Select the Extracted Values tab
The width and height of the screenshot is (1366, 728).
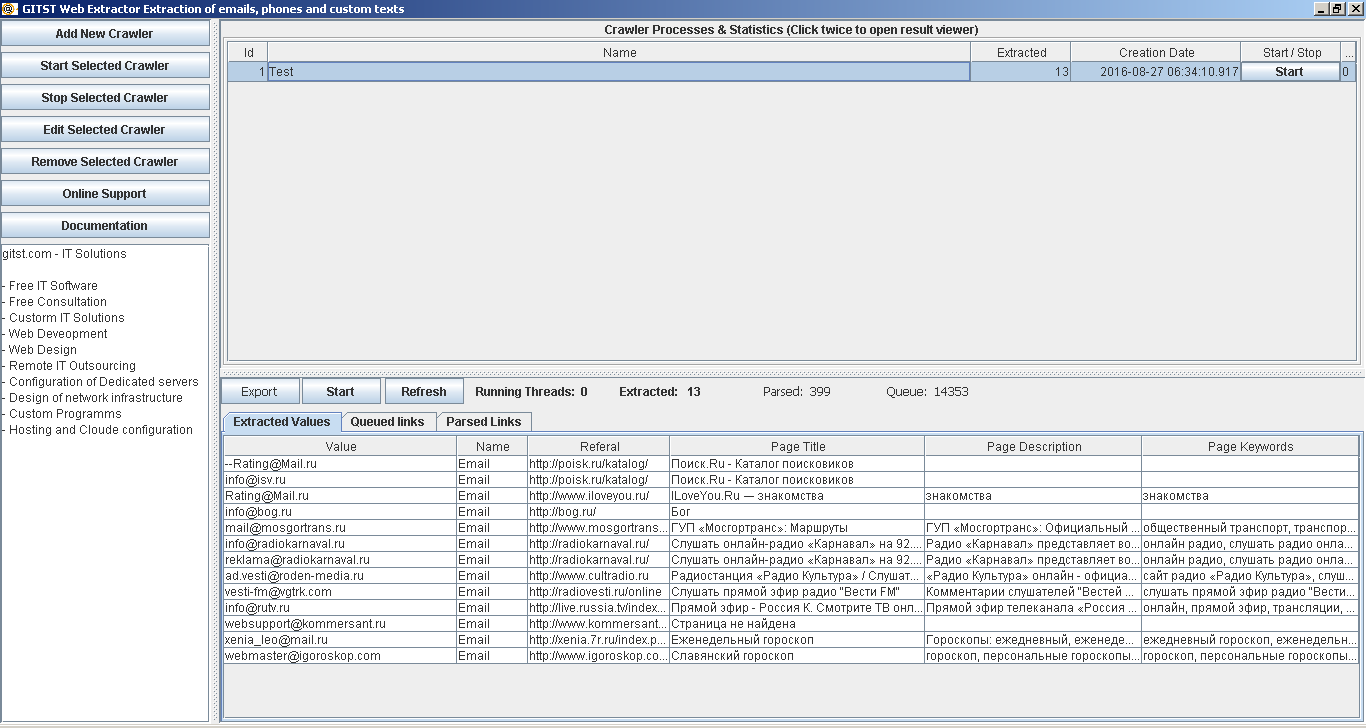pos(280,421)
